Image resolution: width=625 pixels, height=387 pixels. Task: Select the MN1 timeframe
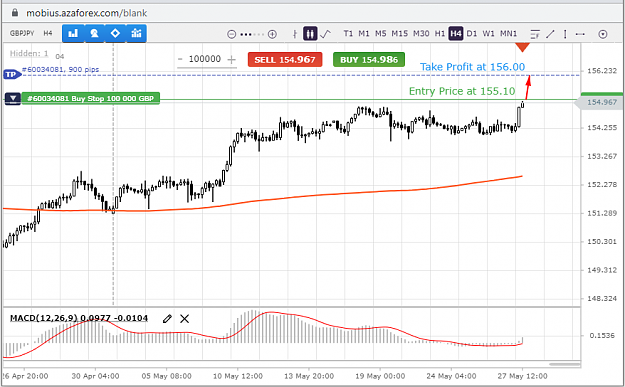coord(509,33)
